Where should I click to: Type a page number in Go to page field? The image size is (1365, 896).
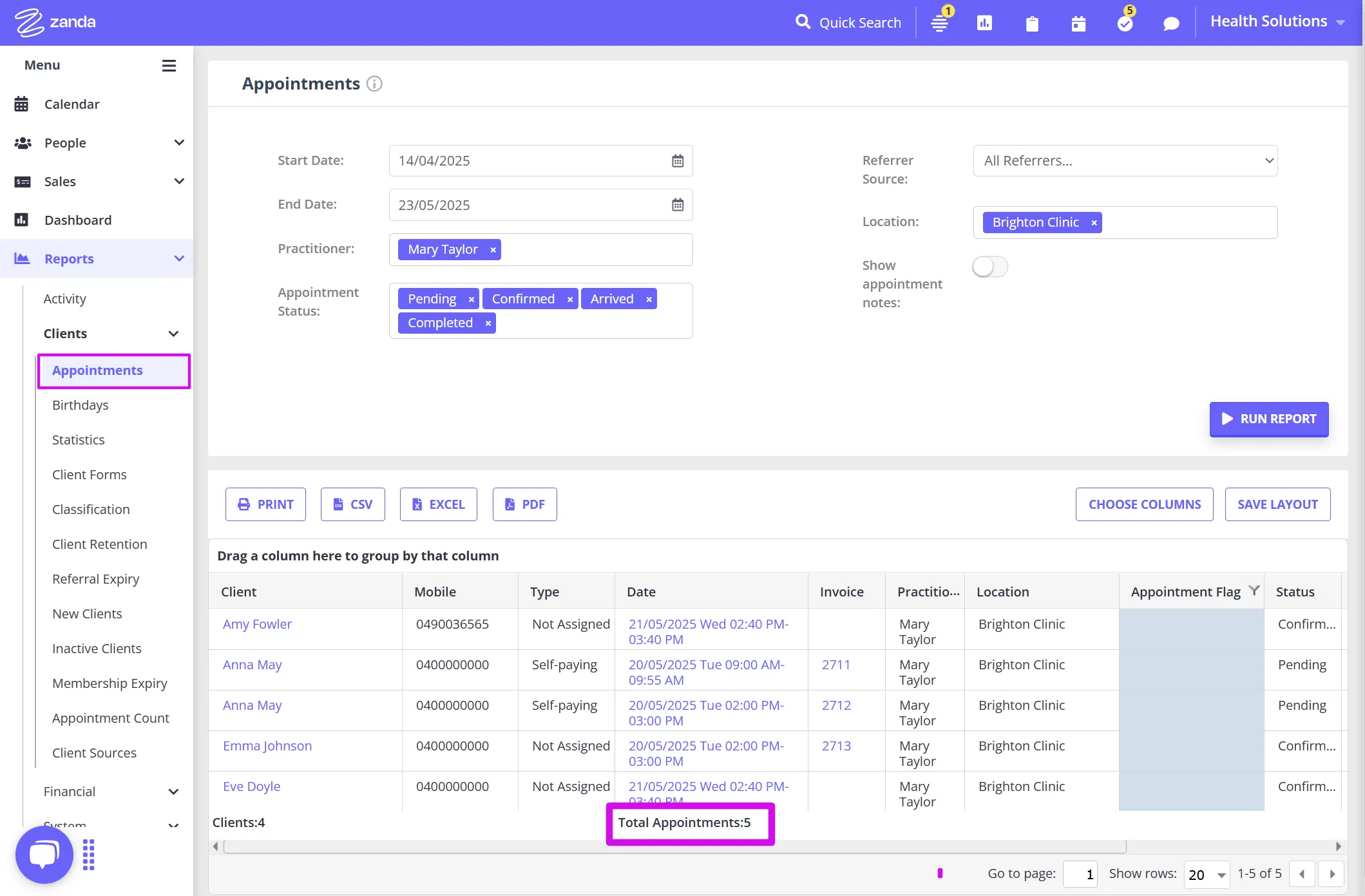click(1082, 874)
